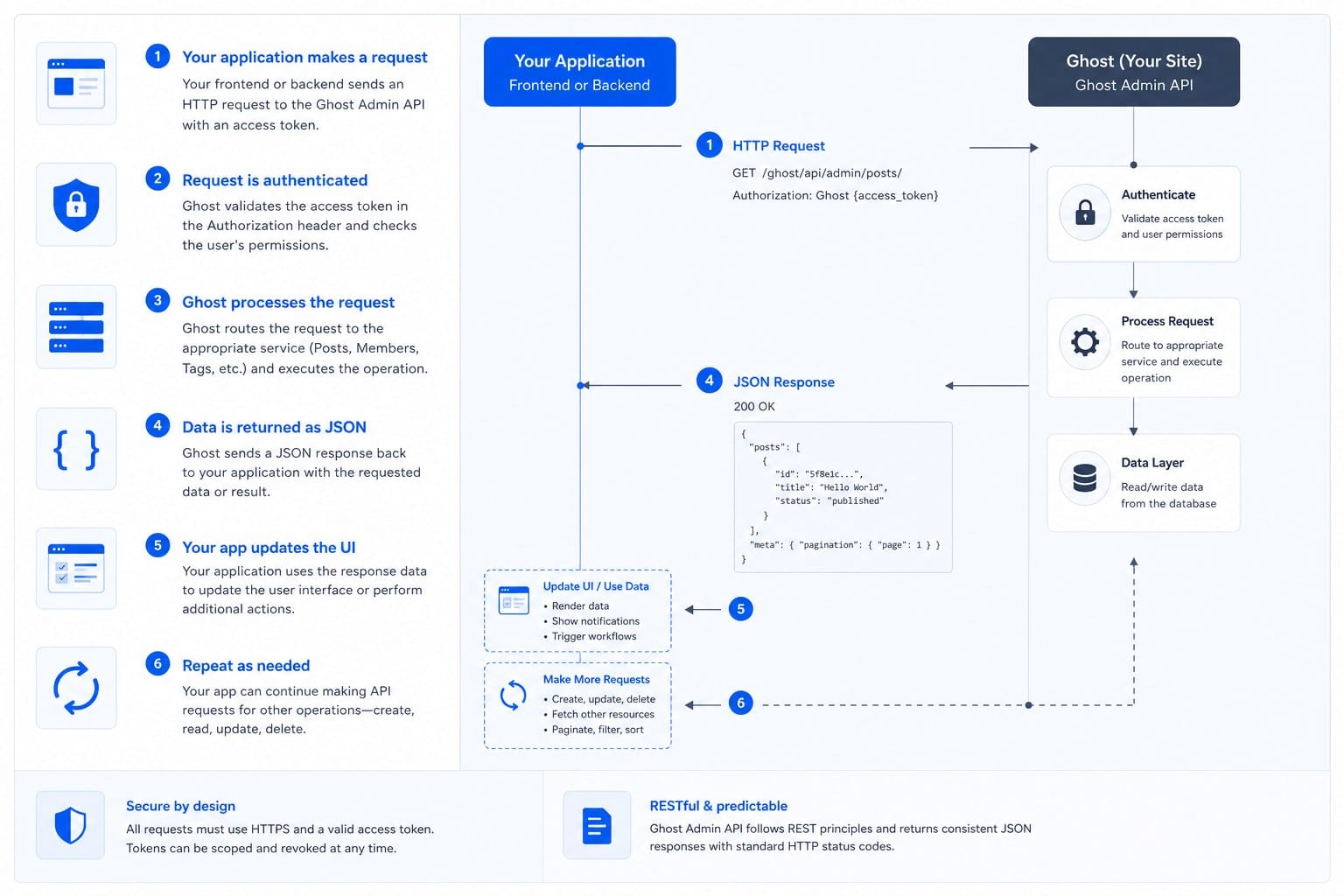
Task: Click the Process Request card title
Action: pyautogui.click(x=1167, y=321)
